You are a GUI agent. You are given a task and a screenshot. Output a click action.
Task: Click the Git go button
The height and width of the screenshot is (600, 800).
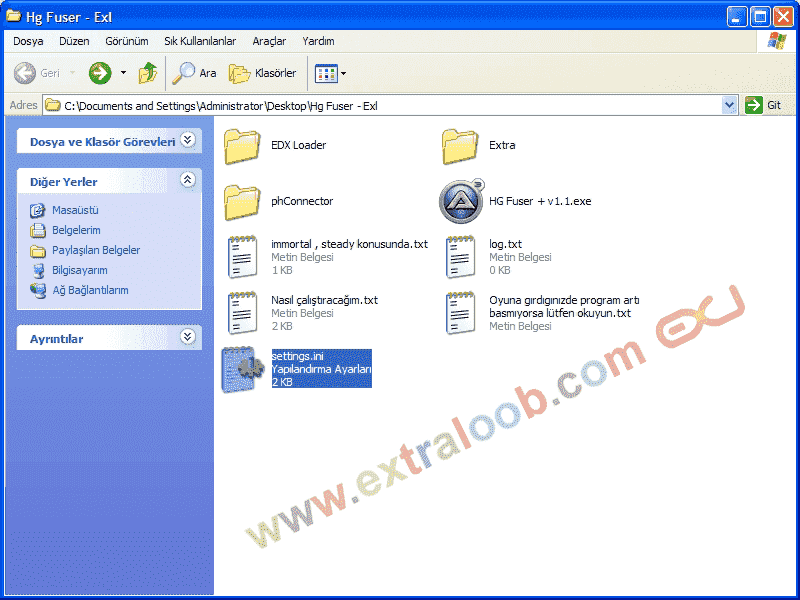tap(763, 105)
